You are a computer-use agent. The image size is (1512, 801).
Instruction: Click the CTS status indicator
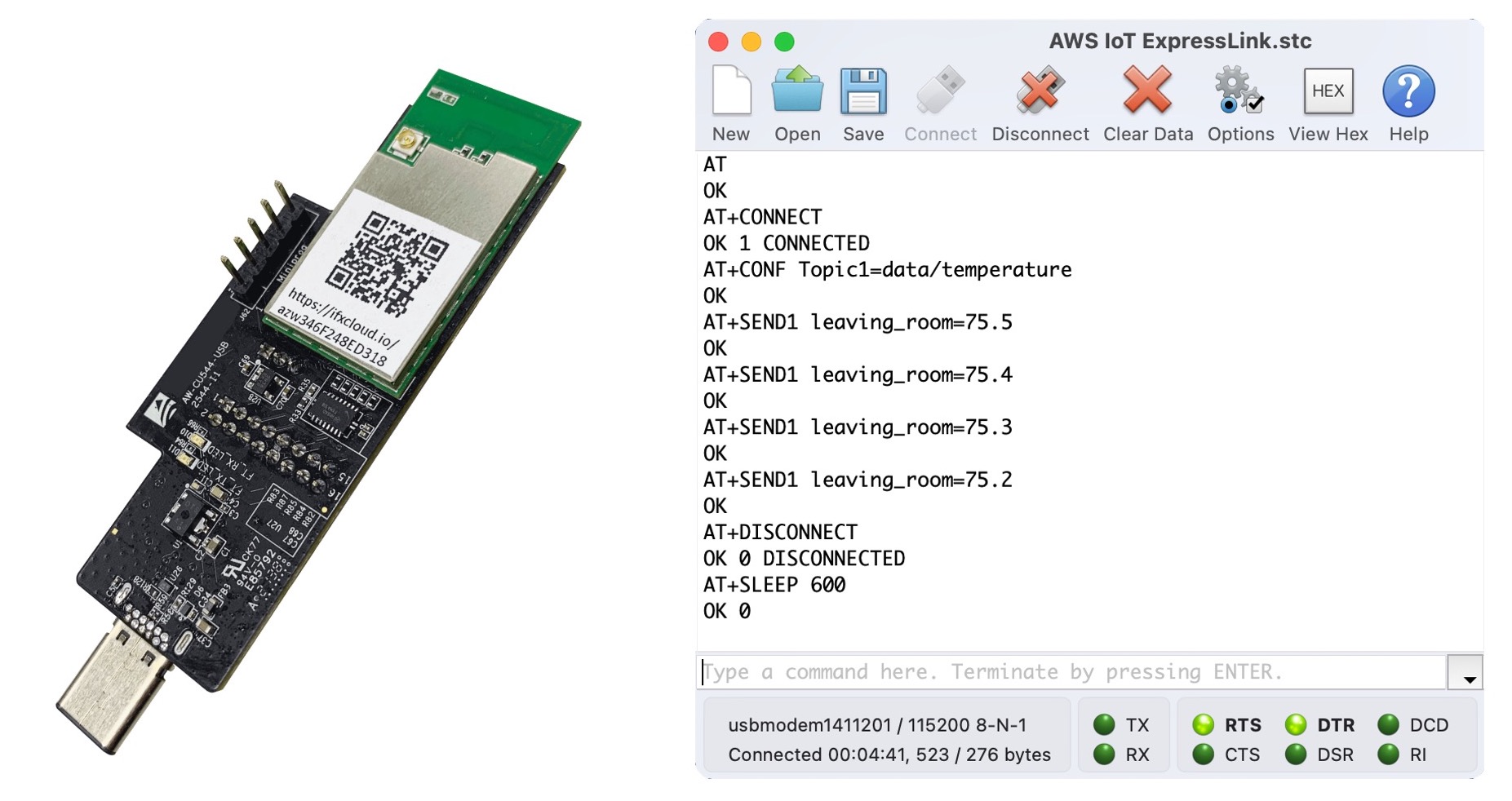1204,755
